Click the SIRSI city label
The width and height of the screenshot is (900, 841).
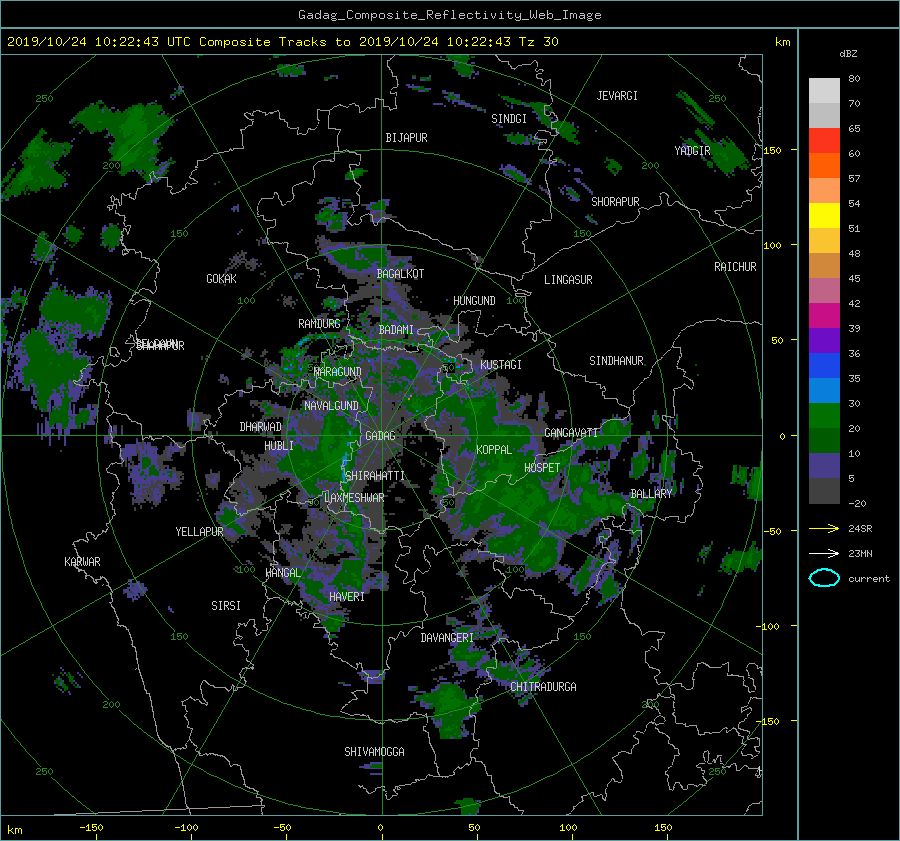[226, 606]
